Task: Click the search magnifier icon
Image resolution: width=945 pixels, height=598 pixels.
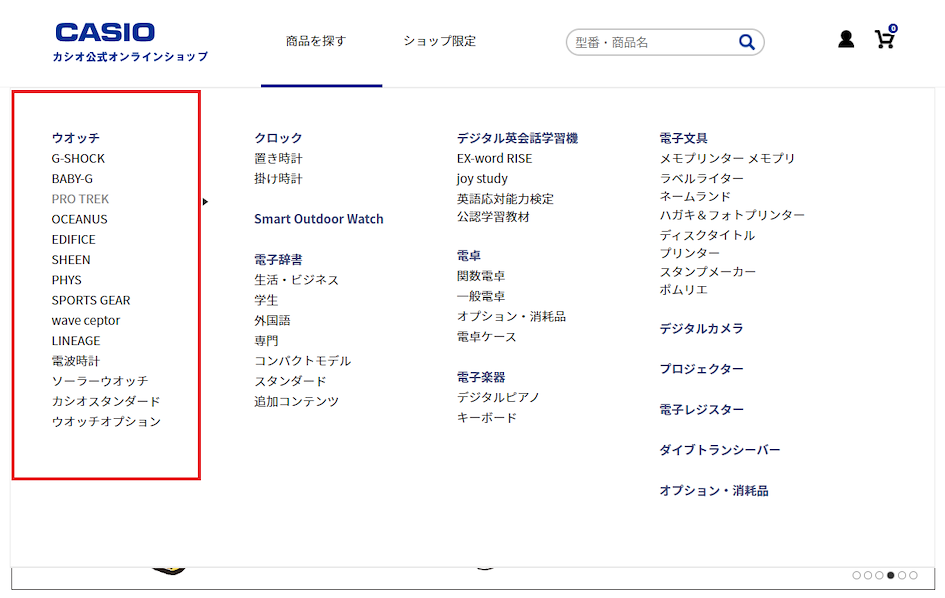Action: 746,42
